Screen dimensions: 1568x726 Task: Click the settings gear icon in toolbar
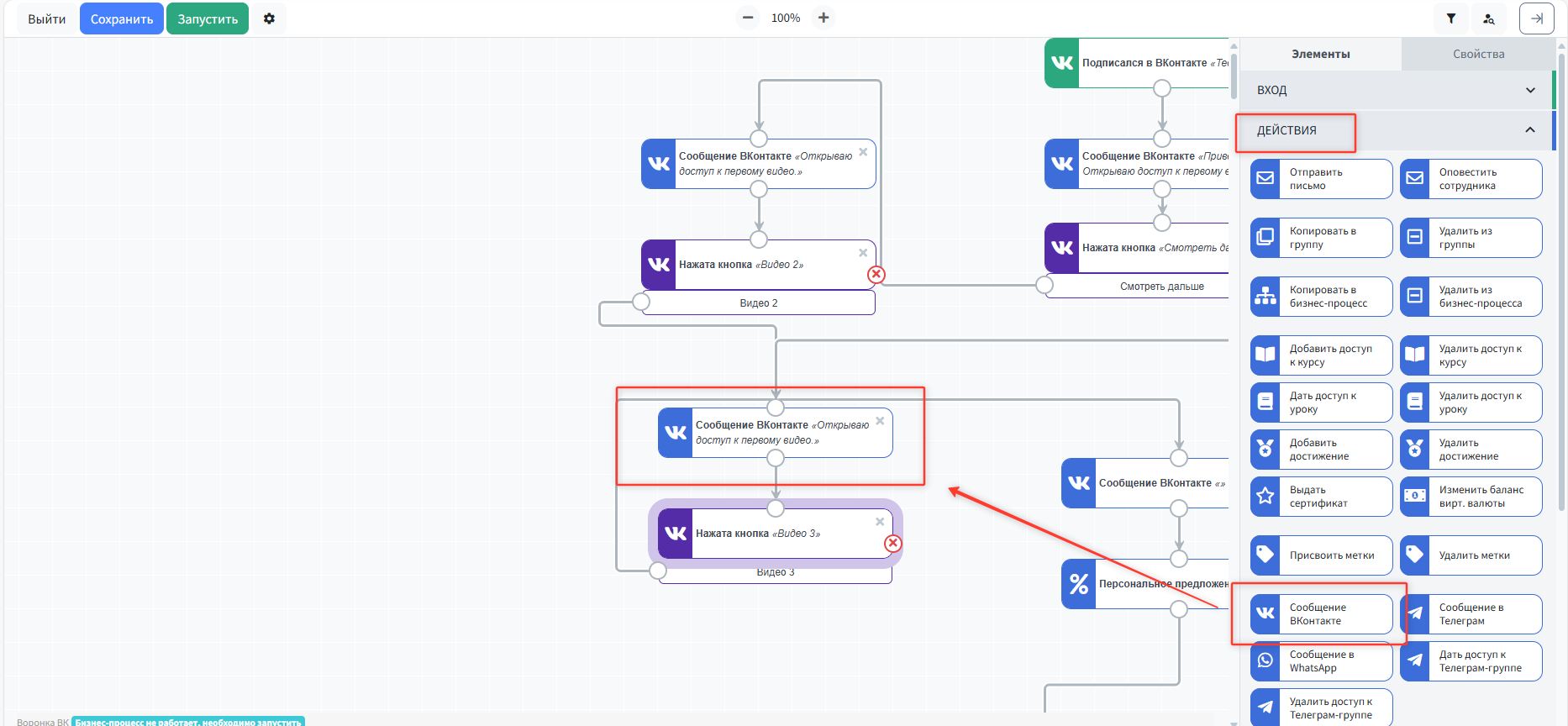tap(269, 18)
